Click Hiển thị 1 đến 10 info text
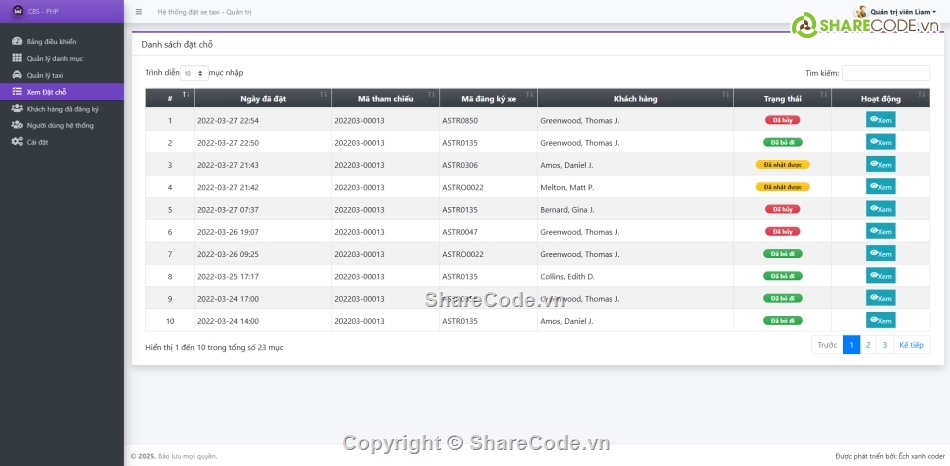 click(x=214, y=347)
